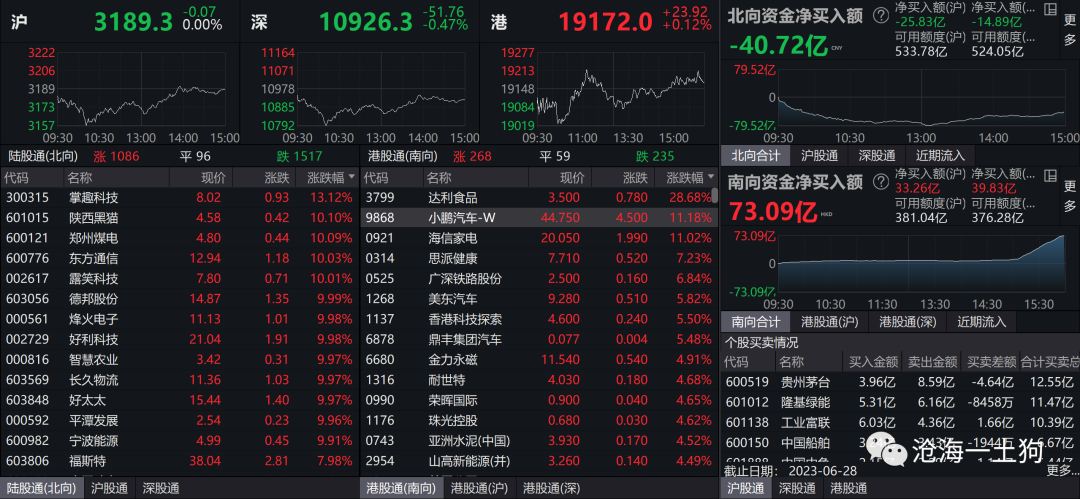
Task: Click 现价 column header in northbound list
Action: [185, 177]
